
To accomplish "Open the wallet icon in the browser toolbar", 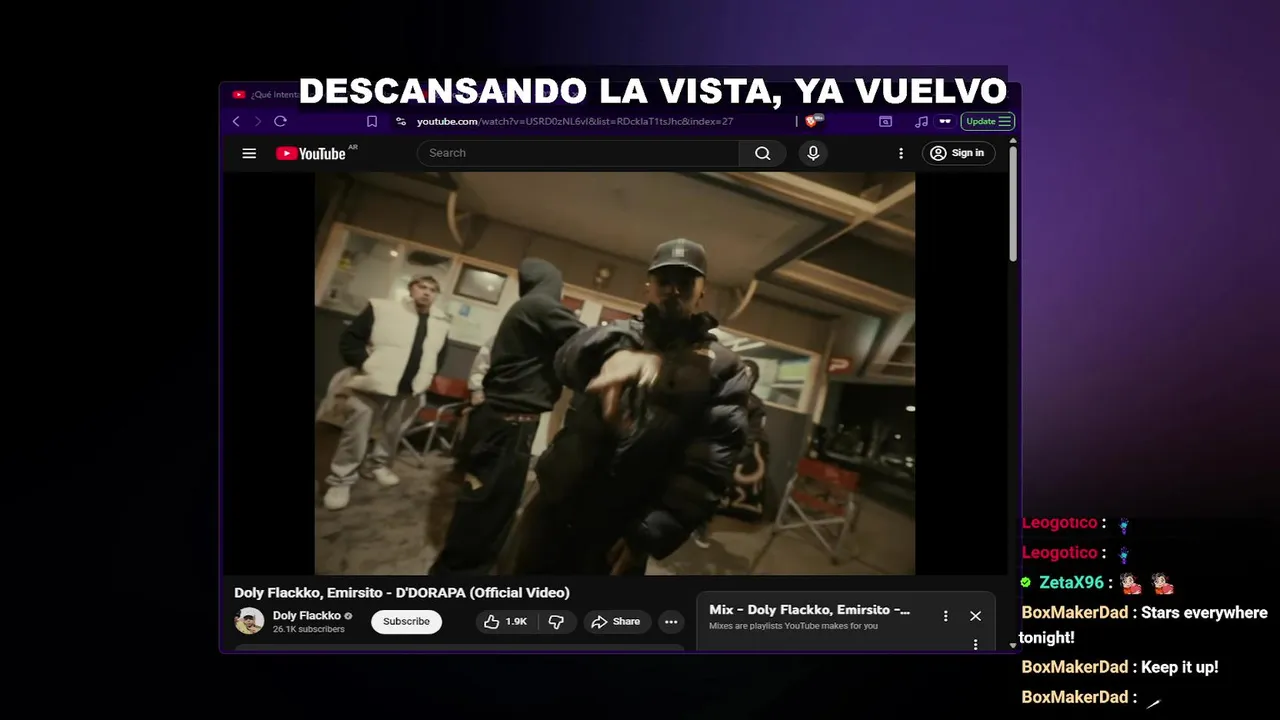I will pos(885,121).
